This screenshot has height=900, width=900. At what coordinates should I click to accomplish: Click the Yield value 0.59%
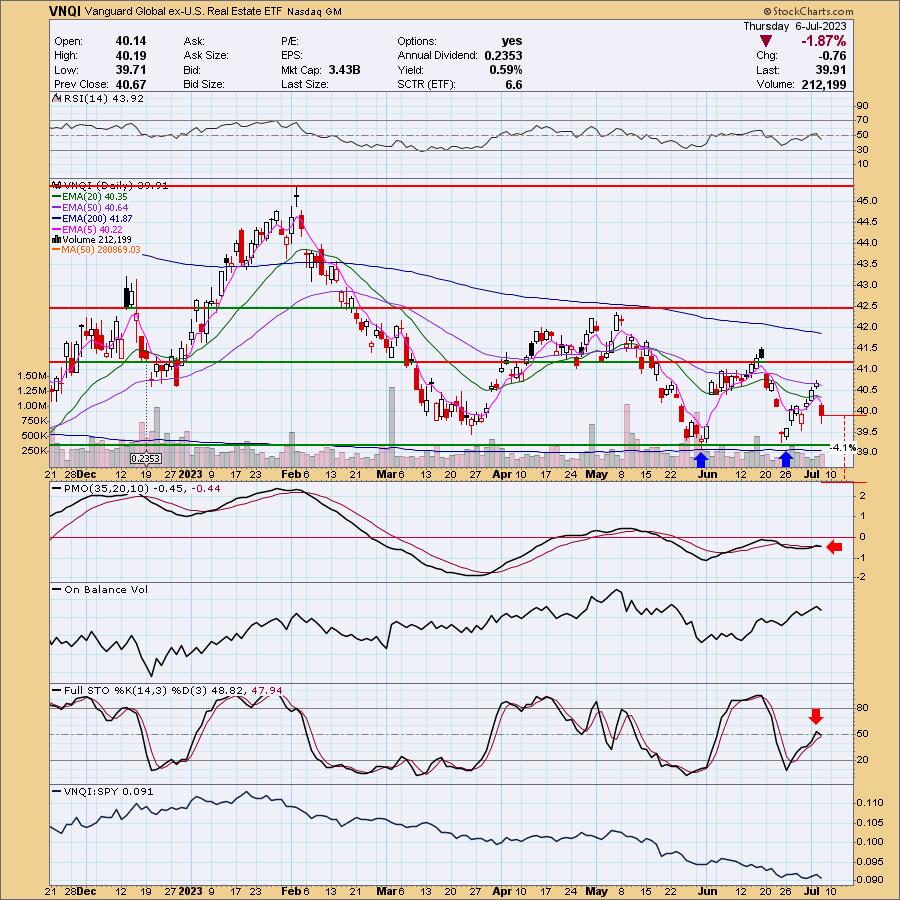[506, 70]
